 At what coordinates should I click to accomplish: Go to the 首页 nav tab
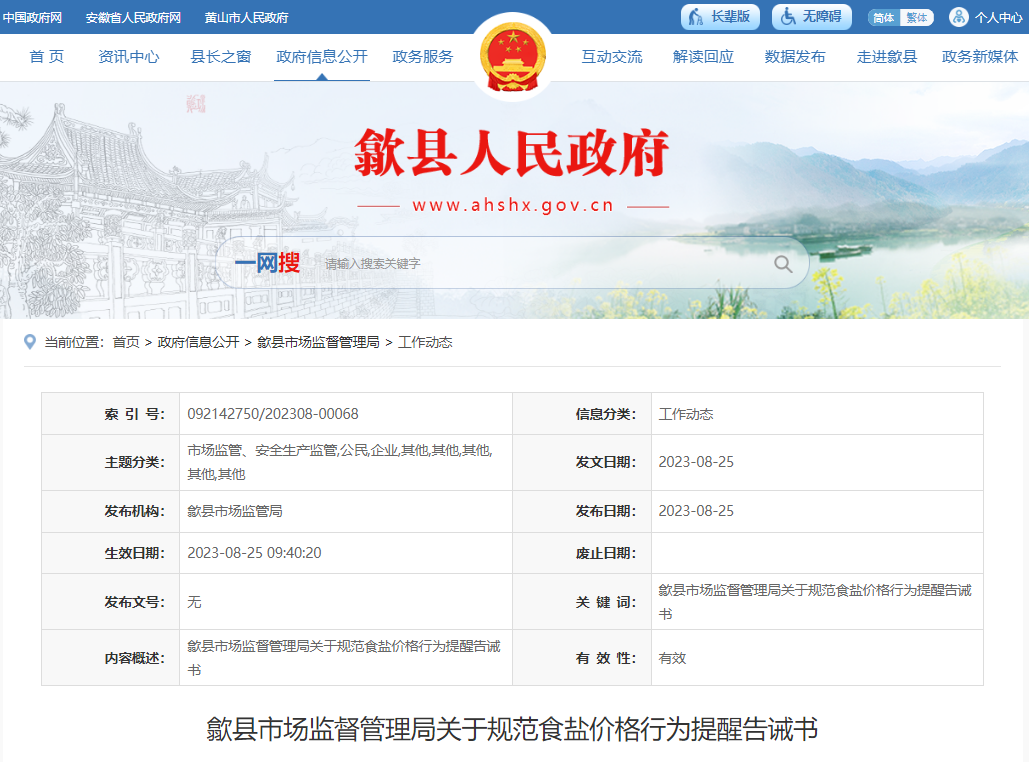pos(47,57)
